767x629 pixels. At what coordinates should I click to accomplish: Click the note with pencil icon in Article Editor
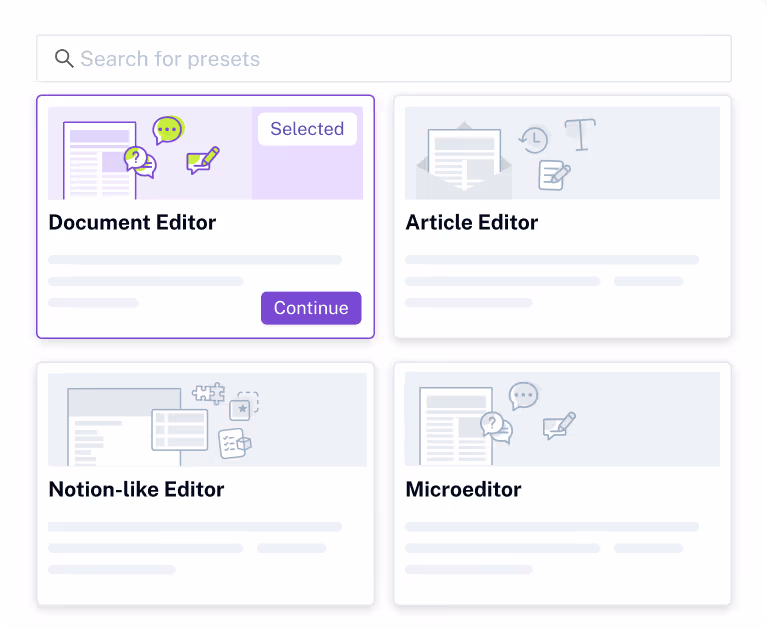(x=554, y=175)
